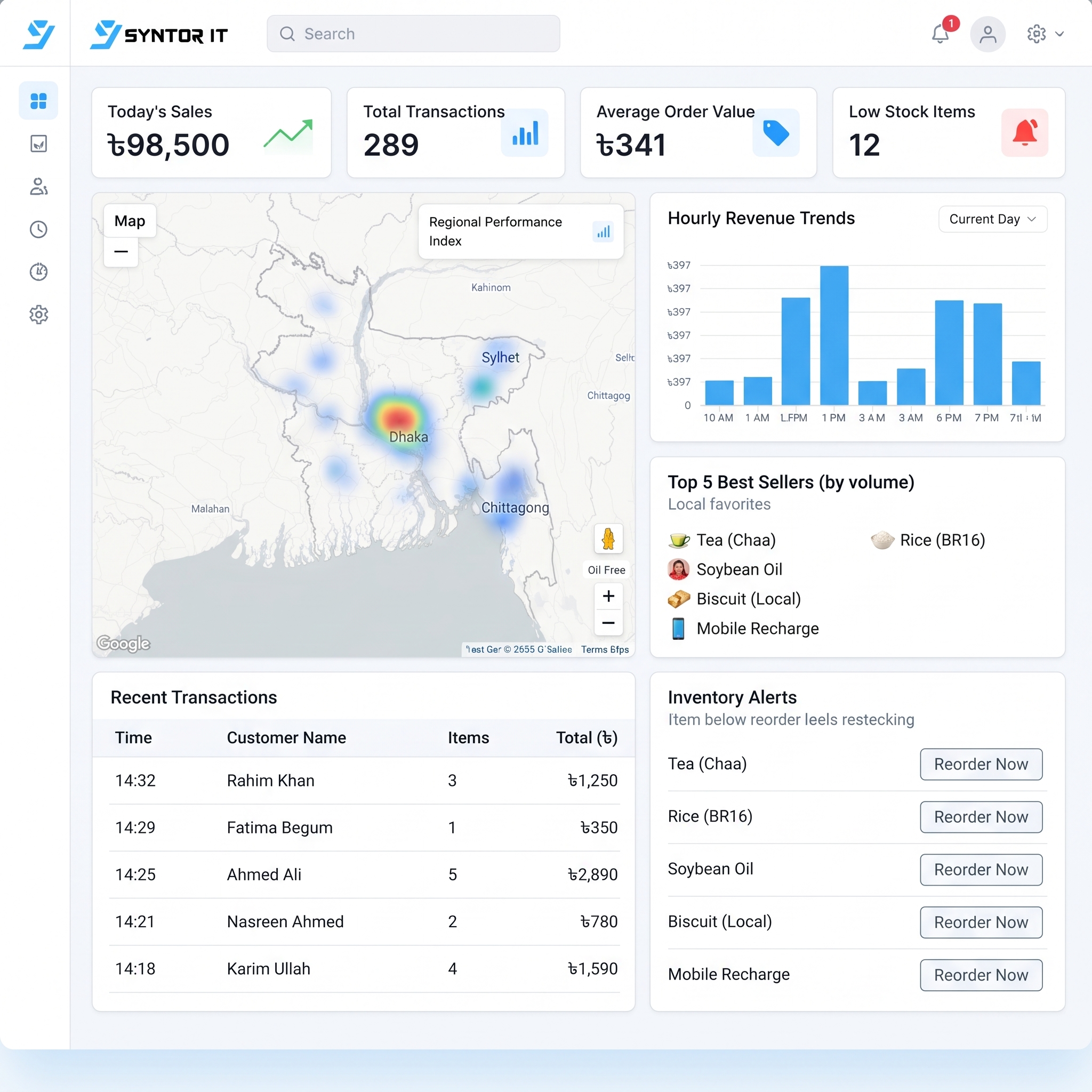The image size is (1092, 1092).
Task: Open the customers icon in sidebar
Action: tap(38, 187)
